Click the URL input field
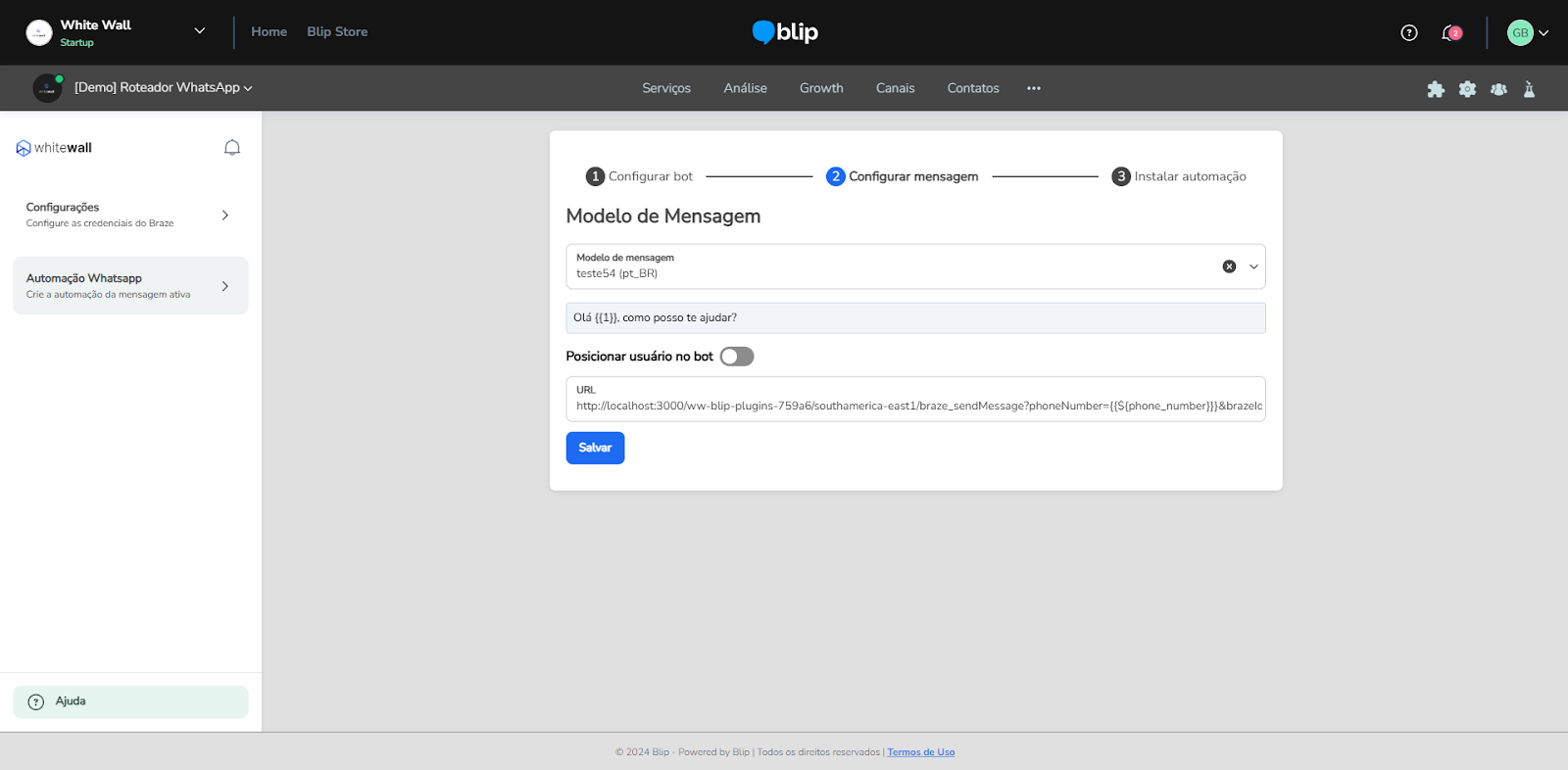 click(x=915, y=399)
